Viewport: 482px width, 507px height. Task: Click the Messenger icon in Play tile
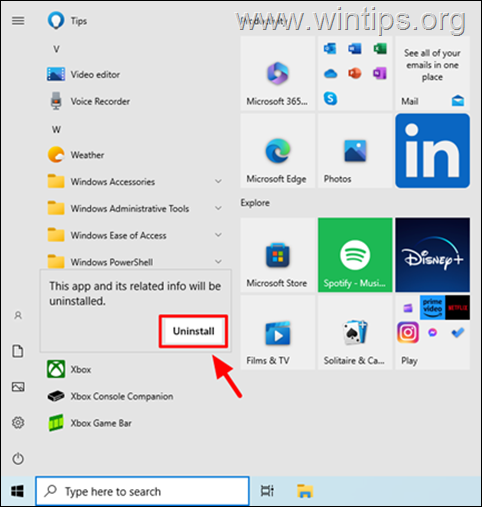[x=432, y=332]
